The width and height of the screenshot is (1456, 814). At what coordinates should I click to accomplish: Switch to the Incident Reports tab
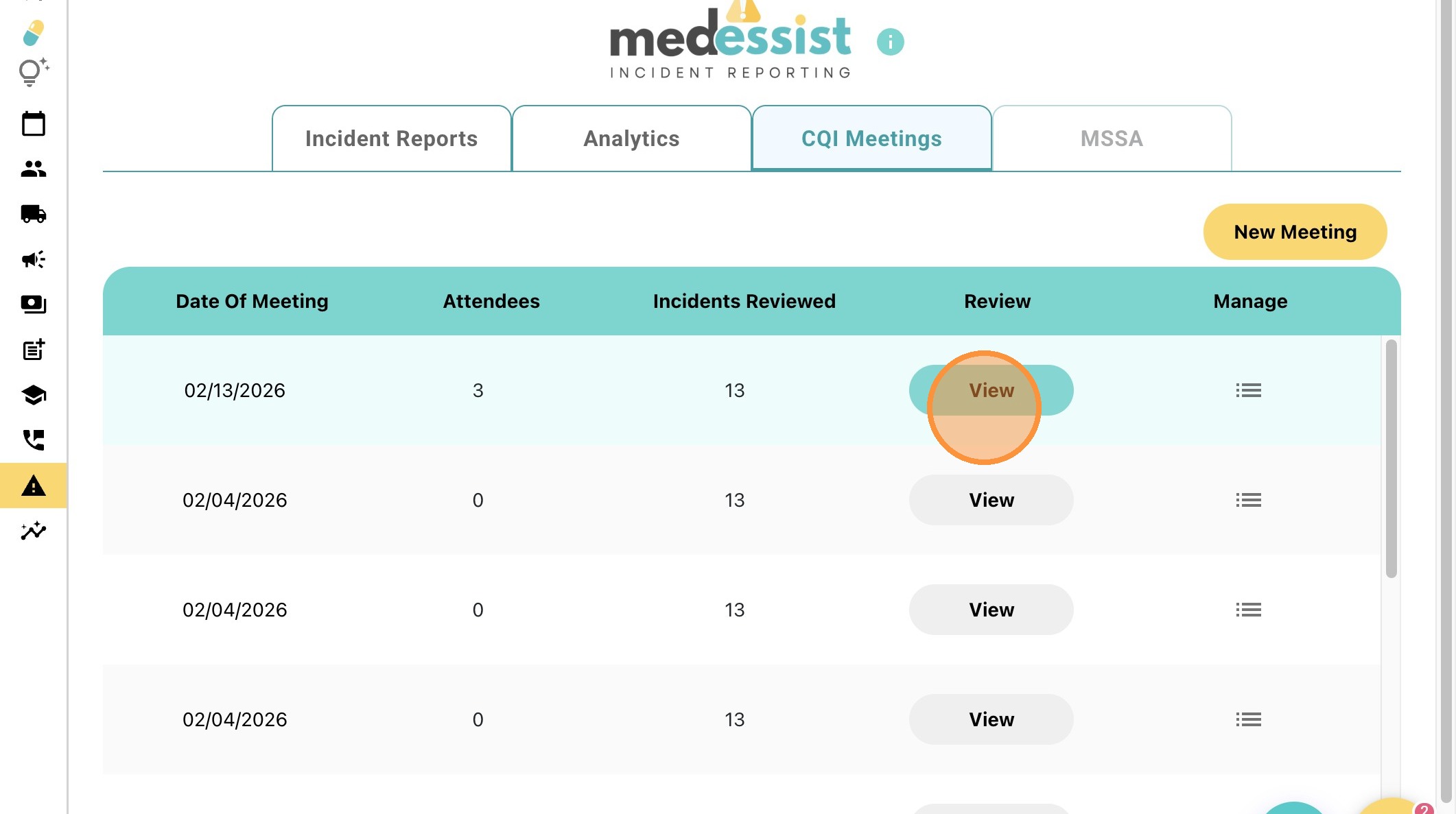point(391,139)
